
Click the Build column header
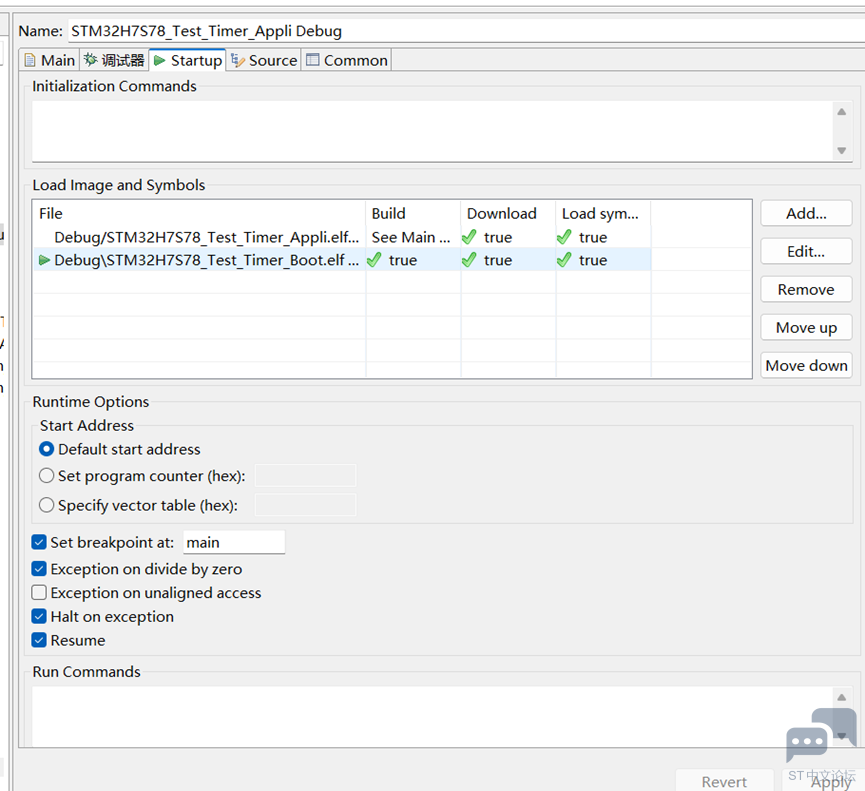coord(413,213)
